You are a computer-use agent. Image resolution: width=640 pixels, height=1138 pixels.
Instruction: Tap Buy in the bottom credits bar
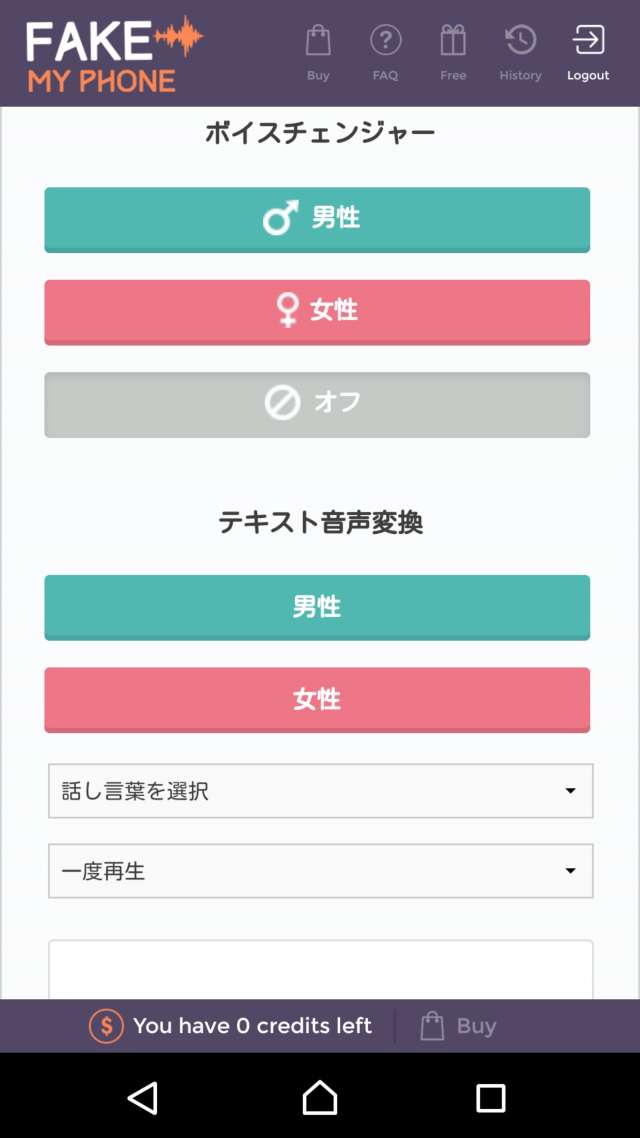pos(459,1026)
